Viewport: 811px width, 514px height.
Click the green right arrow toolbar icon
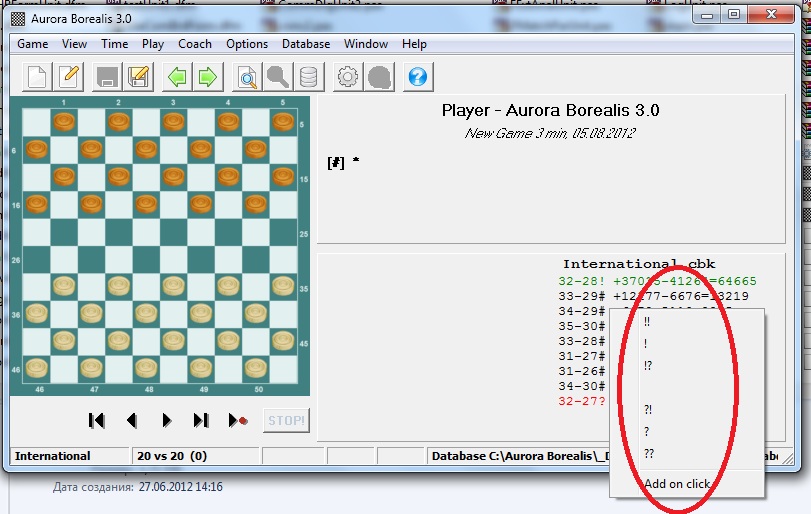[x=208, y=76]
